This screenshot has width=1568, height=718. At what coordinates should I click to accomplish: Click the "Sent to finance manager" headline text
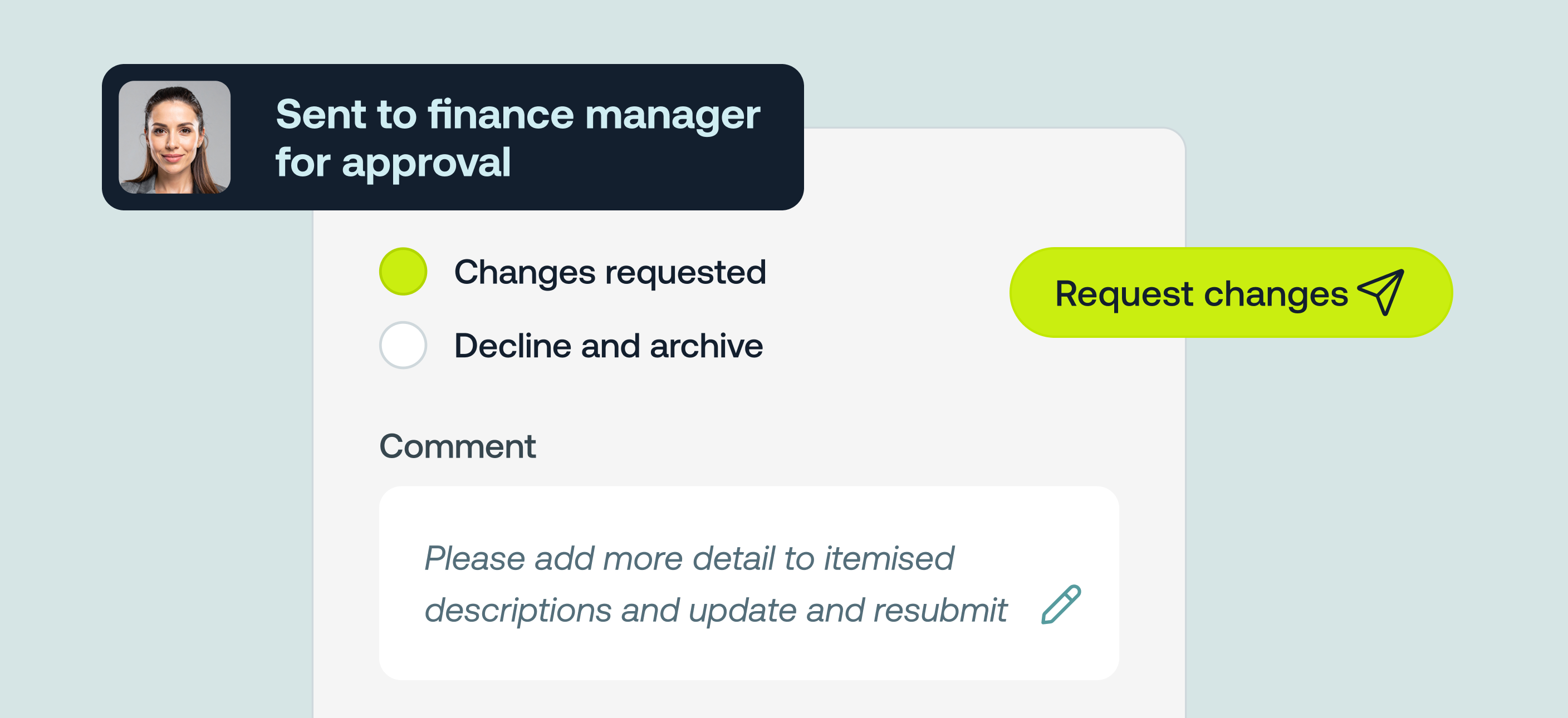click(517, 115)
